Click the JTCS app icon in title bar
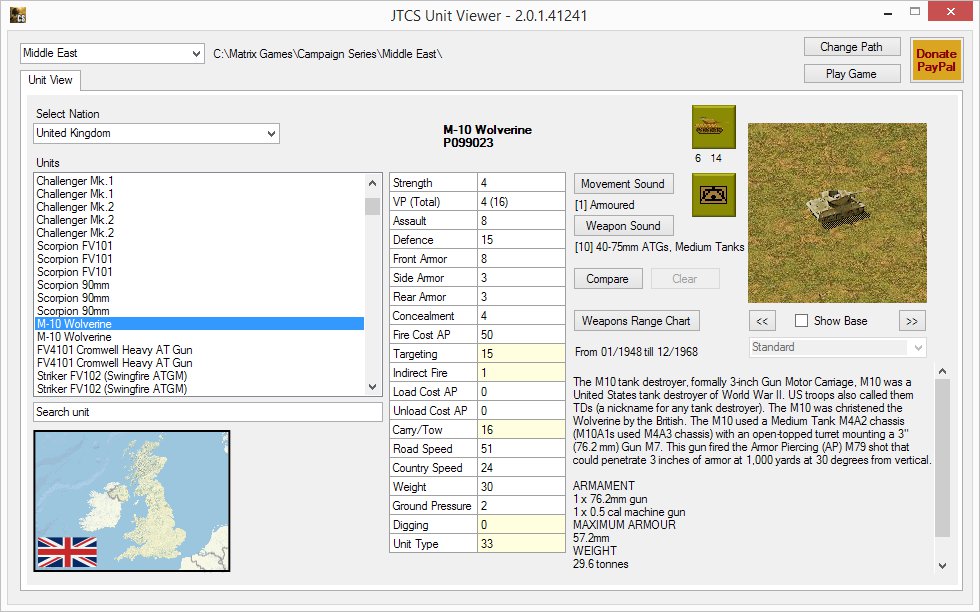 pyautogui.click(x=17, y=15)
